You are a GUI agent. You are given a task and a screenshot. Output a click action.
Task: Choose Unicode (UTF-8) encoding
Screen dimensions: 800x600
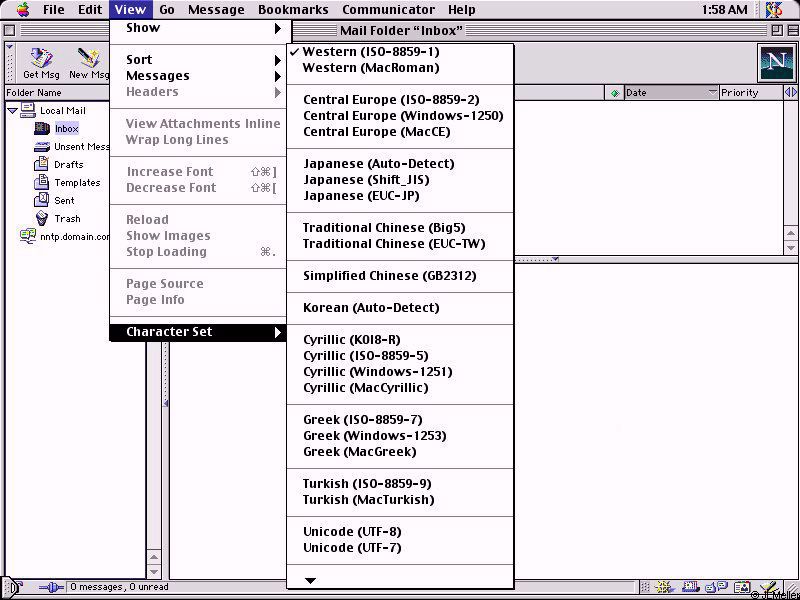pyautogui.click(x=352, y=532)
